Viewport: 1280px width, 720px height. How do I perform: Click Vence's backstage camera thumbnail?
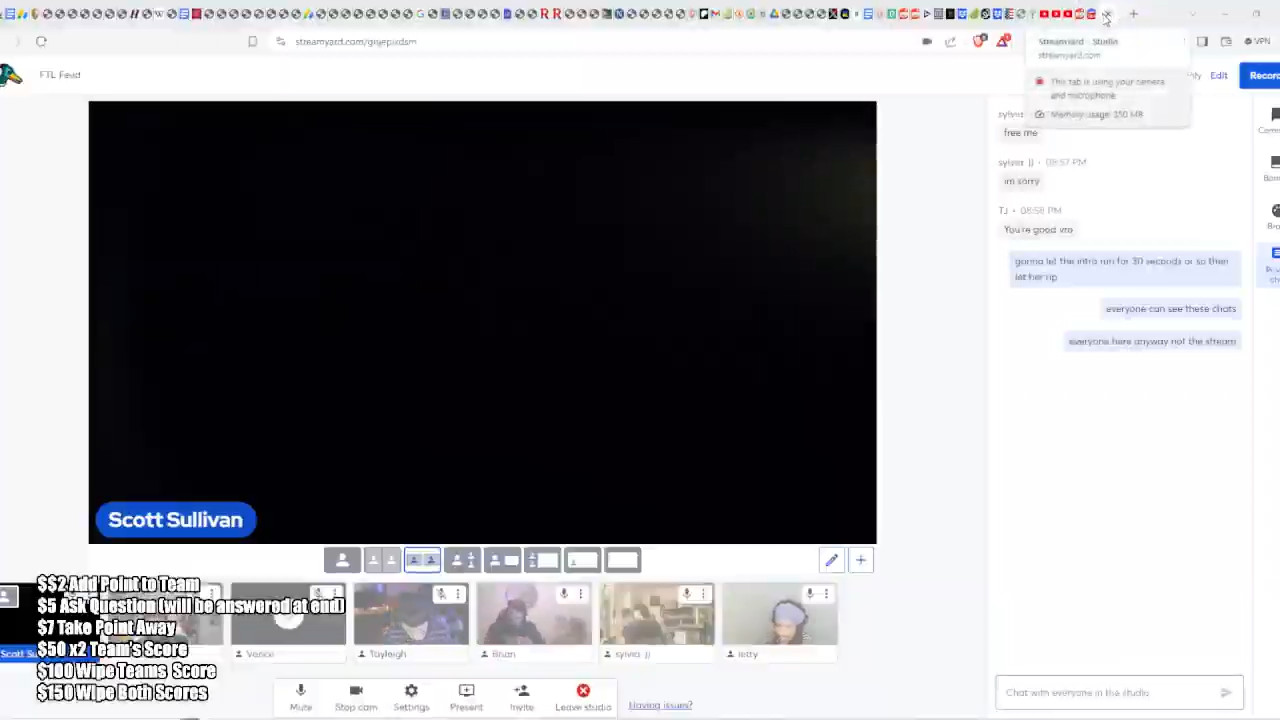point(288,615)
